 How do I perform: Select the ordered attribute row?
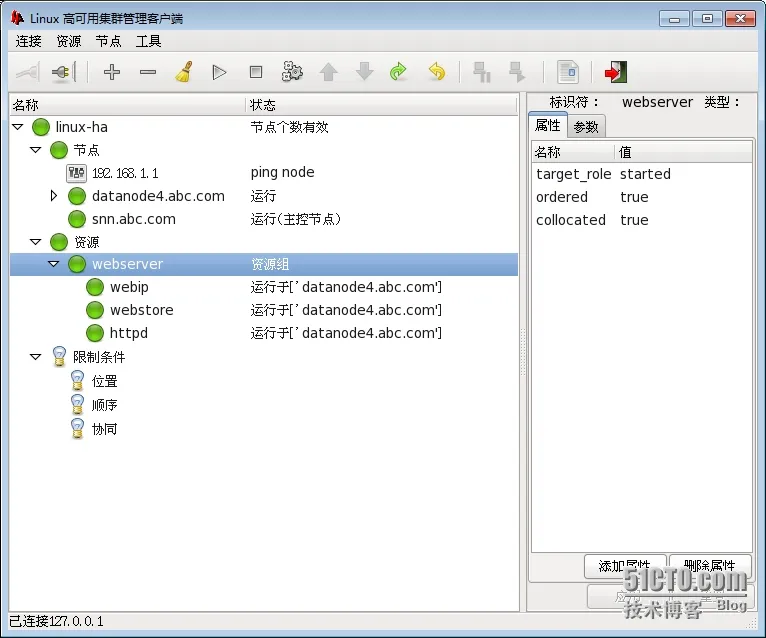642,197
